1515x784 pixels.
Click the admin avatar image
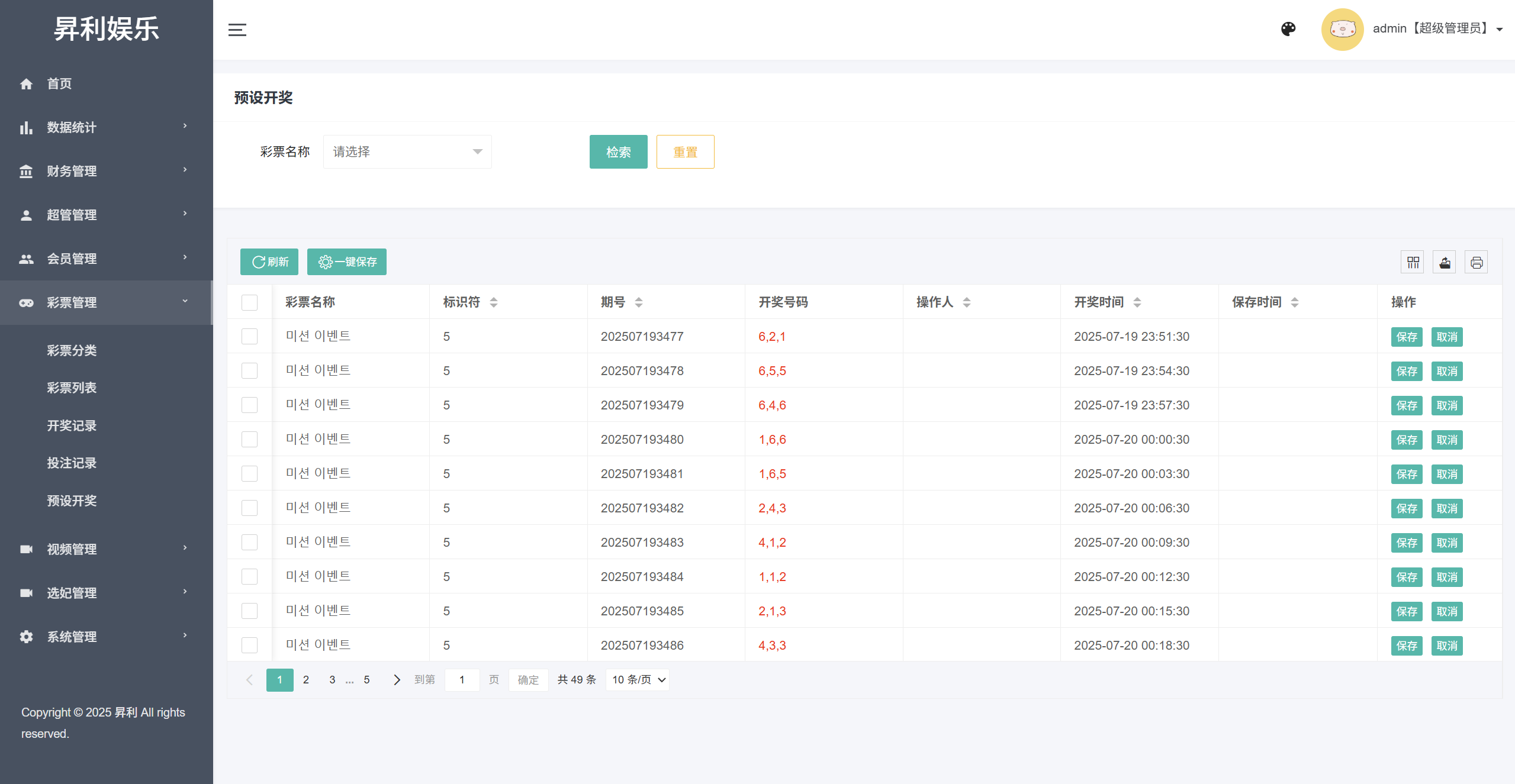(x=1342, y=29)
